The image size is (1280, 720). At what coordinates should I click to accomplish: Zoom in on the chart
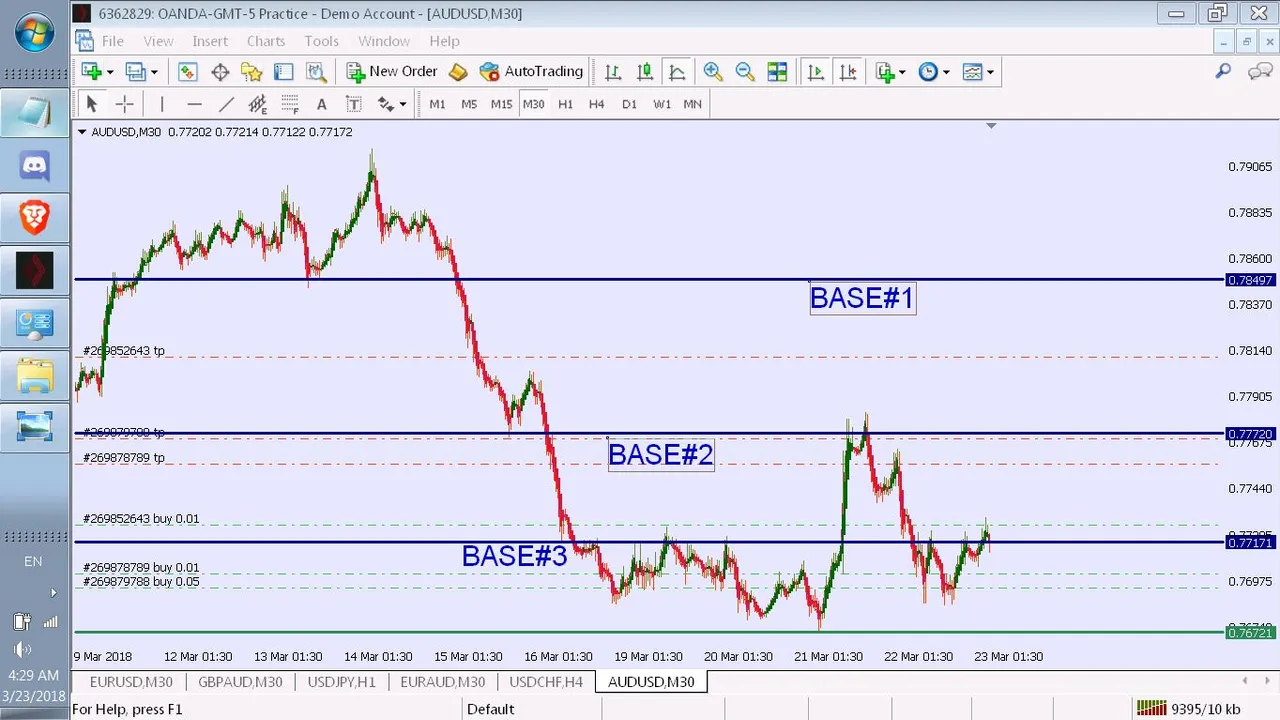point(713,71)
